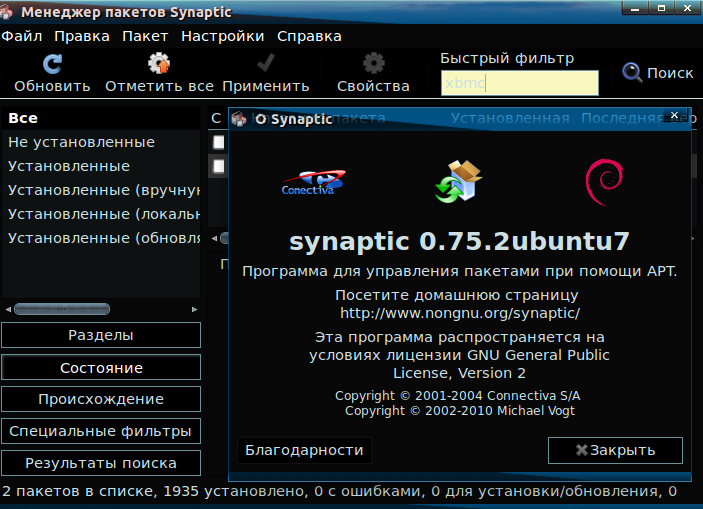The height and width of the screenshot is (509, 703).
Task: Open the Правка menu
Action: tap(82, 36)
